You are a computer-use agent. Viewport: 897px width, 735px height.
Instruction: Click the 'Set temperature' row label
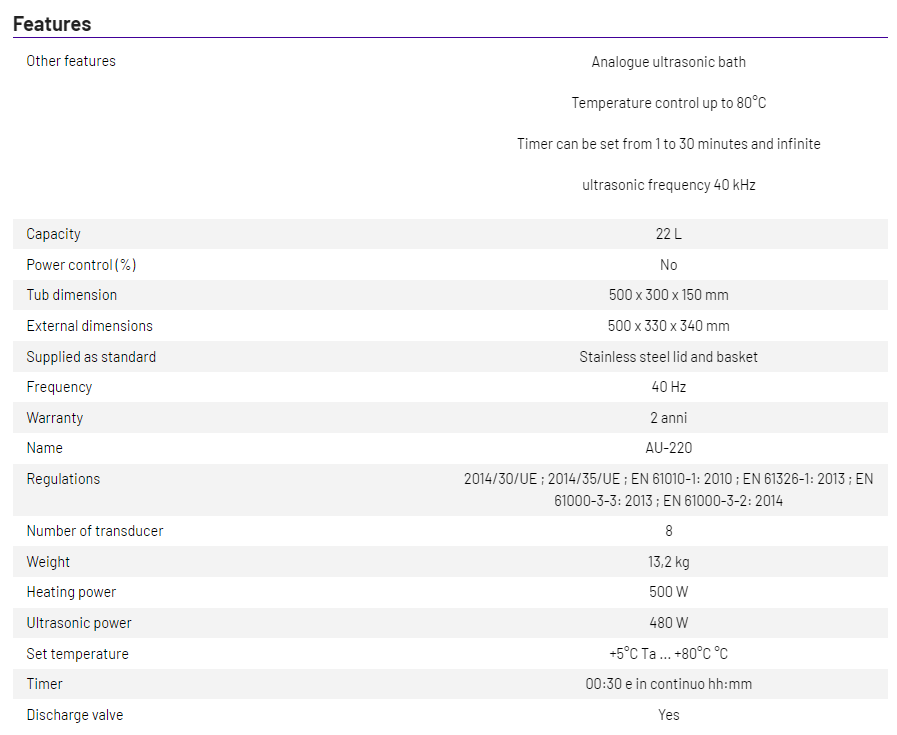(x=77, y=654)
